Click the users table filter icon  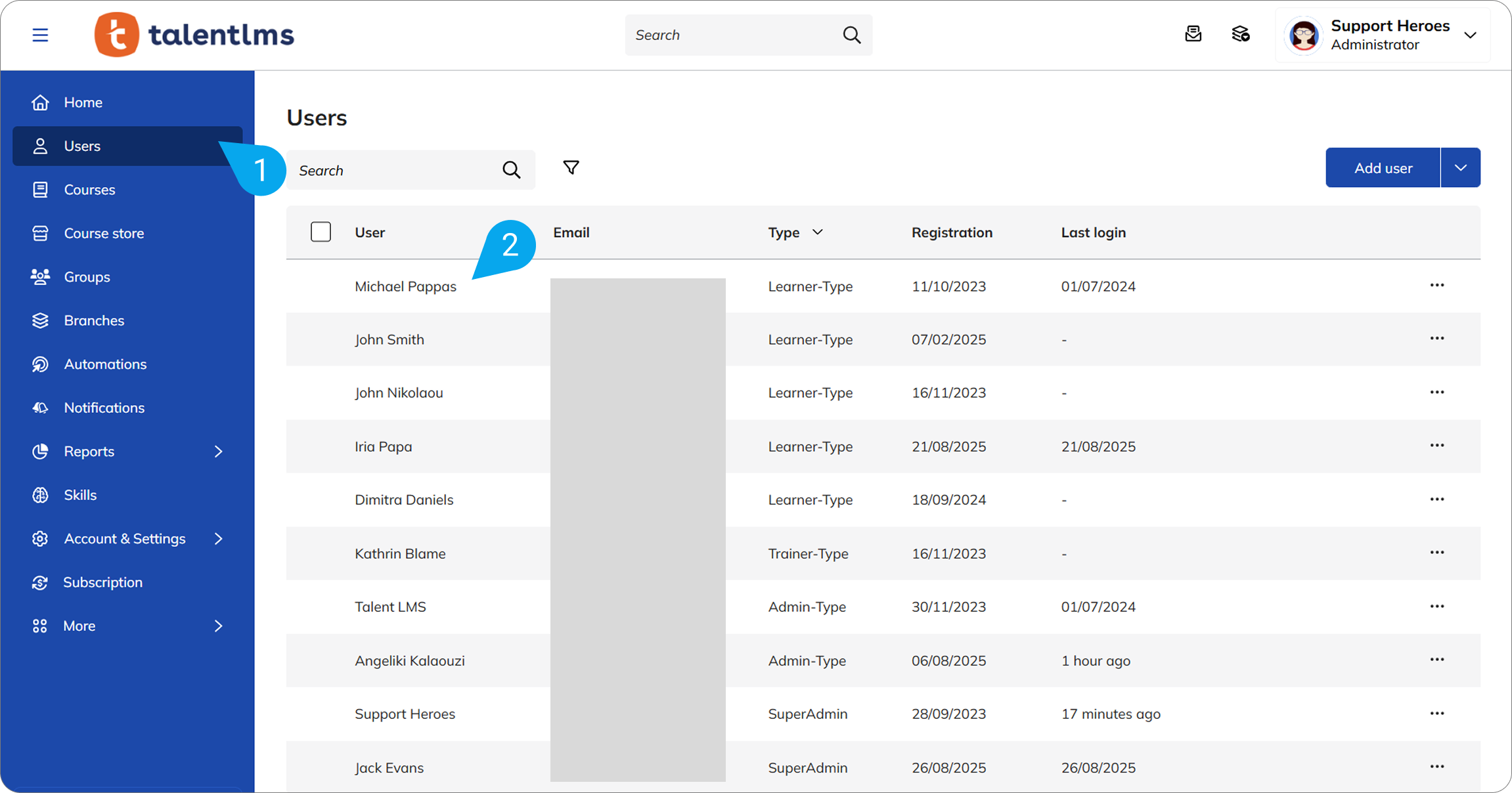coord(571,168)
